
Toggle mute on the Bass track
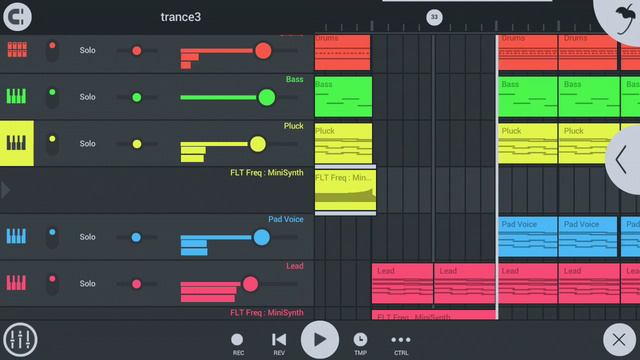click(x=52, y=97)
